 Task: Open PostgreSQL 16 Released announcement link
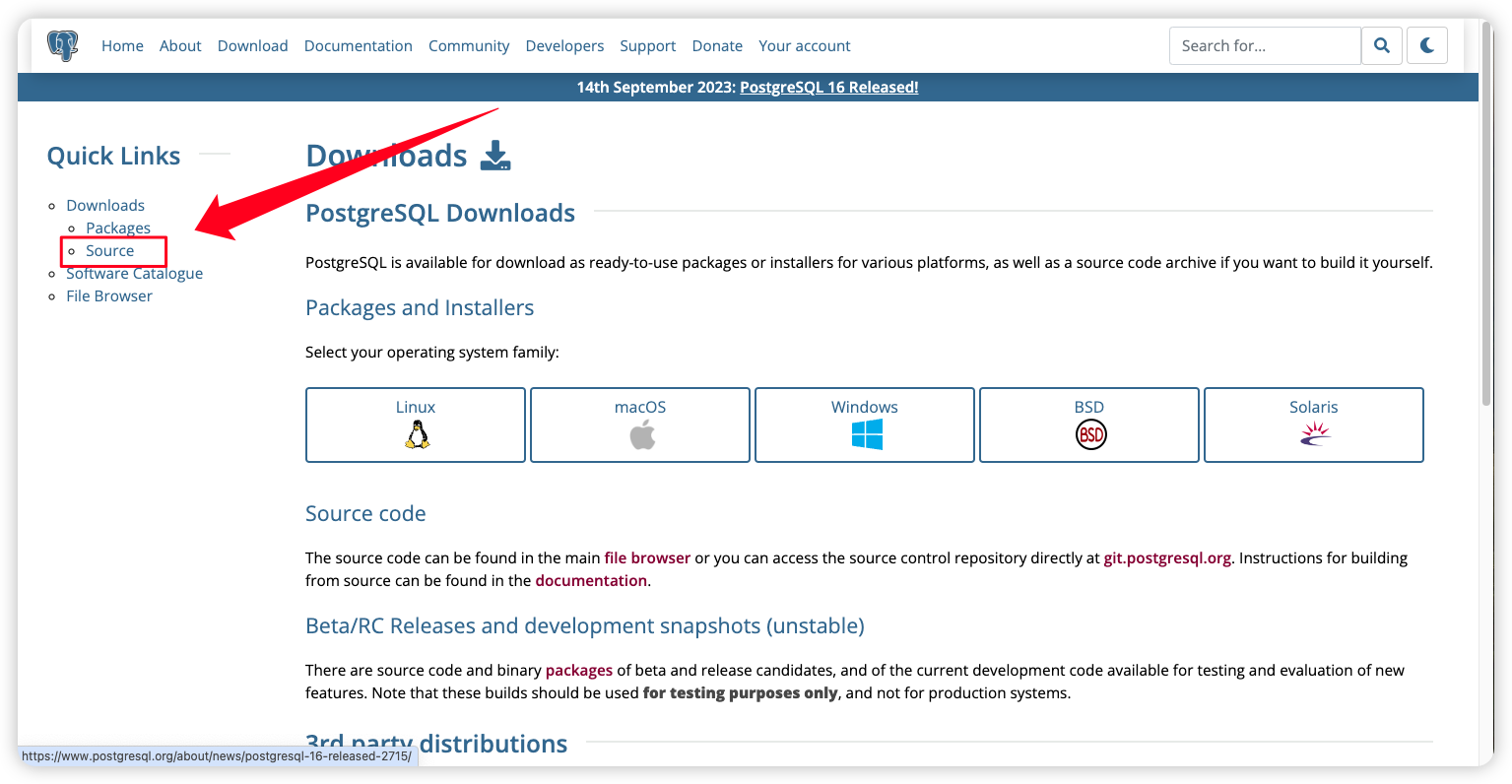829,87
